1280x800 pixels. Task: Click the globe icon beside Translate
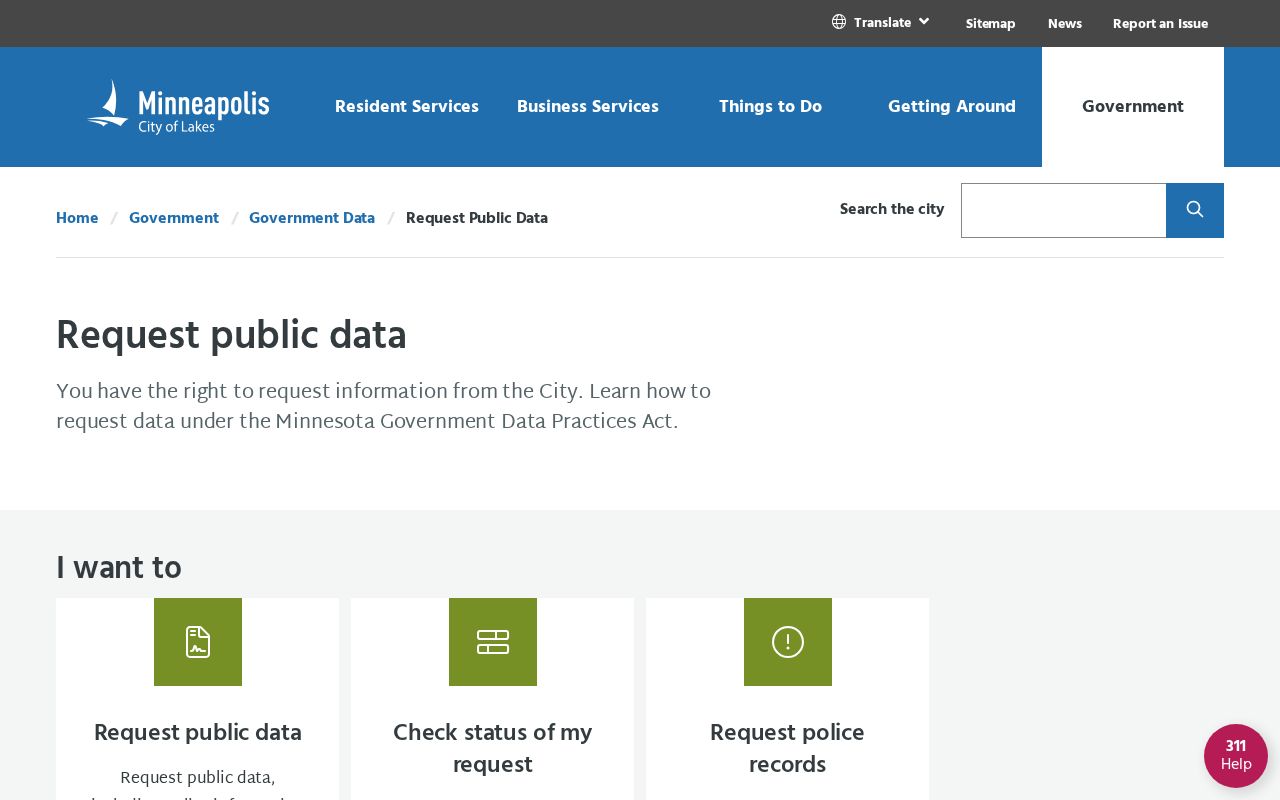click(x=839, y=22)
